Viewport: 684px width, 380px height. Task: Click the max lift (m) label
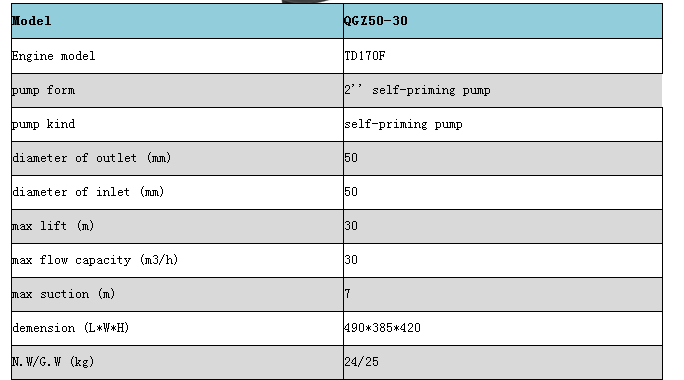point(53,226)
